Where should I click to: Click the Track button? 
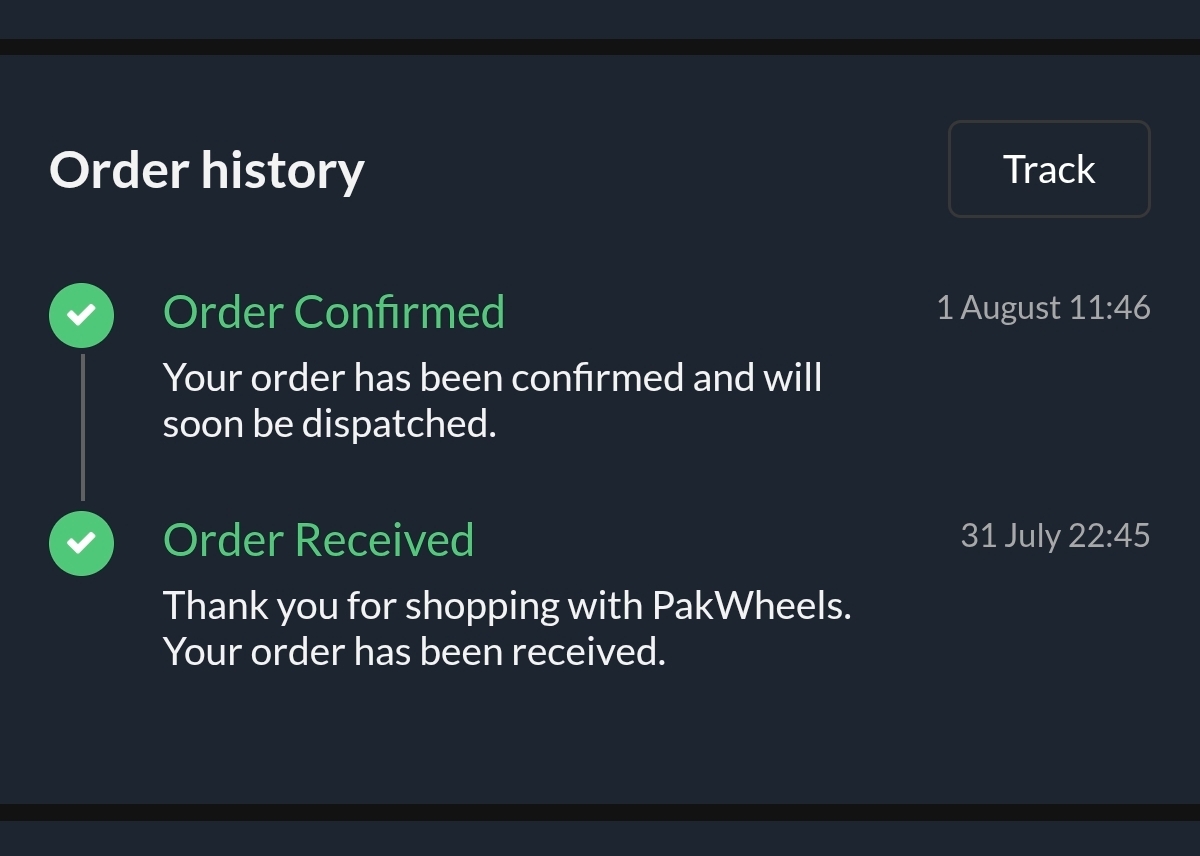tap(1049, 169)
